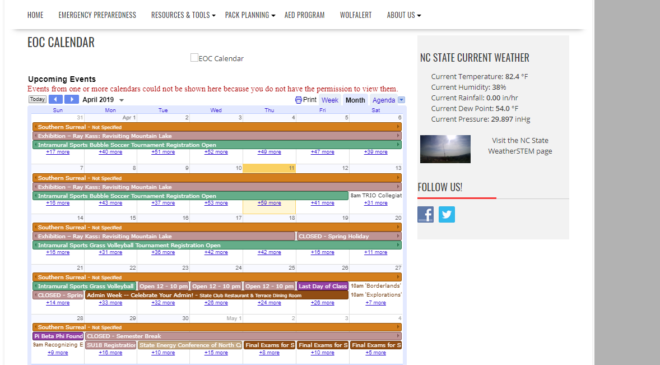660x365 pixels.
Task: Click the Print icon above calendar
Action: click(298, 100)
